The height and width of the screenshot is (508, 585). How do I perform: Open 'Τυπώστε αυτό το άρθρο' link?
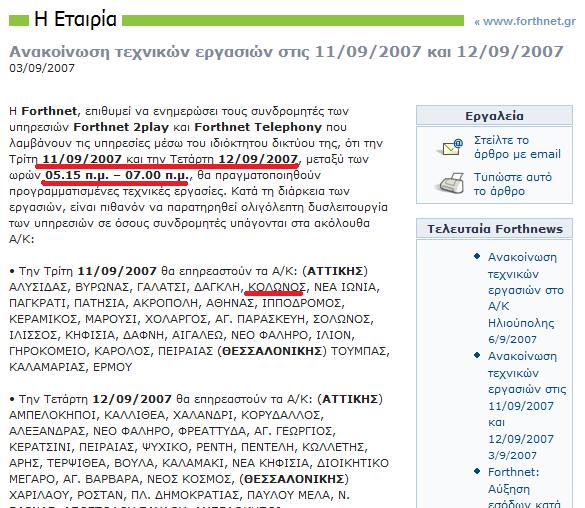513,184
